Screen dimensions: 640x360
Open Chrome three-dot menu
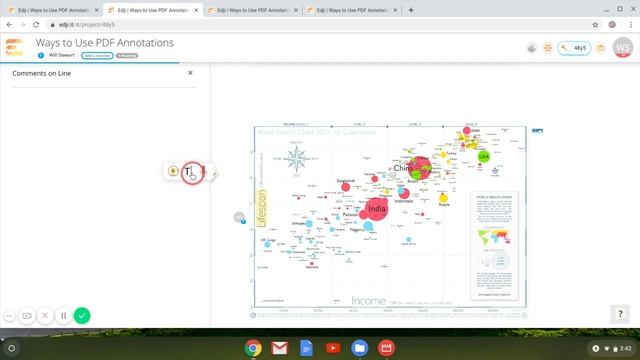[x=631, y=24]
